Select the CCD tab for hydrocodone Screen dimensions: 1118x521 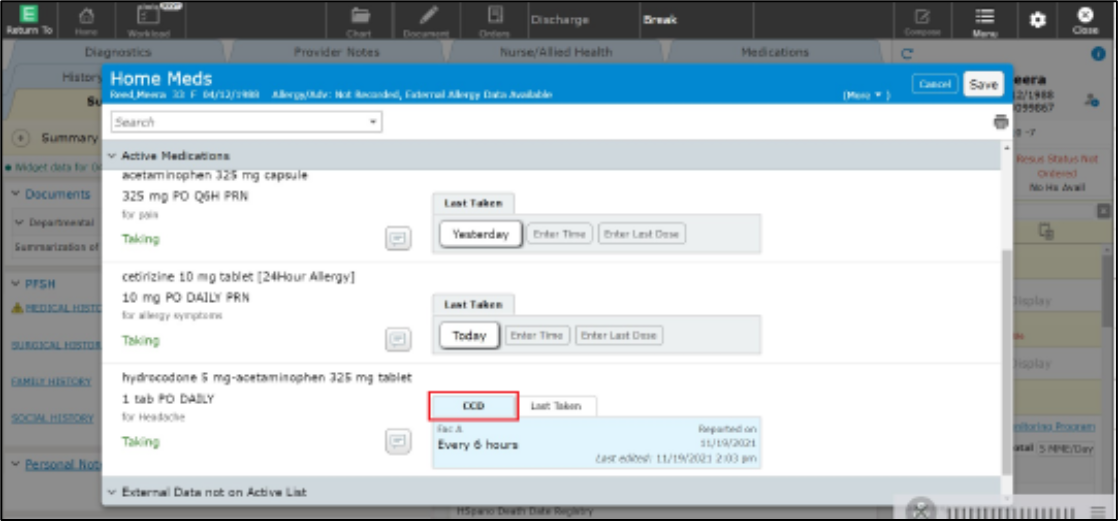tap(474, 406)
